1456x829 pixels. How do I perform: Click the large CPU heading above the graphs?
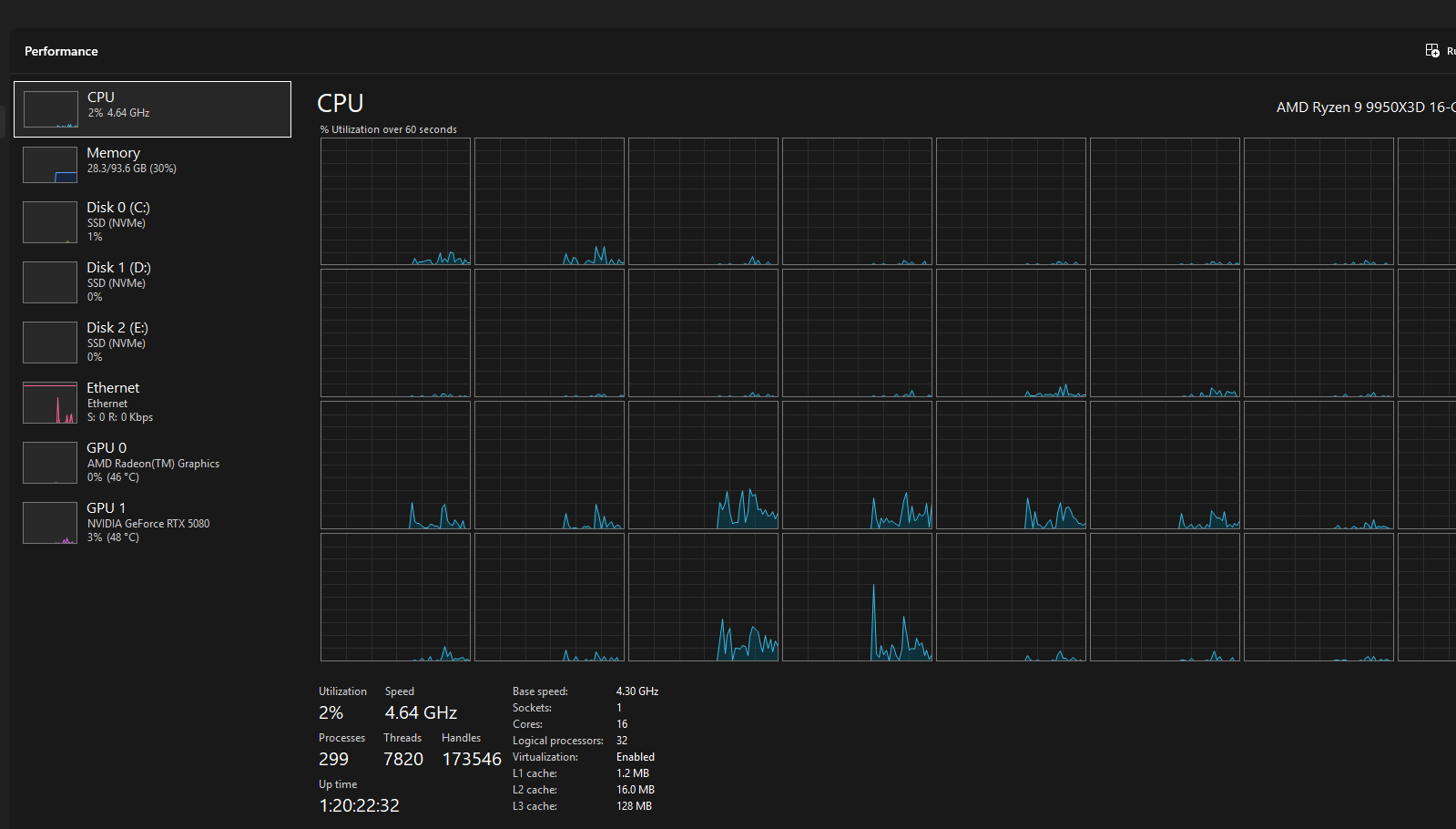[341, 103]
